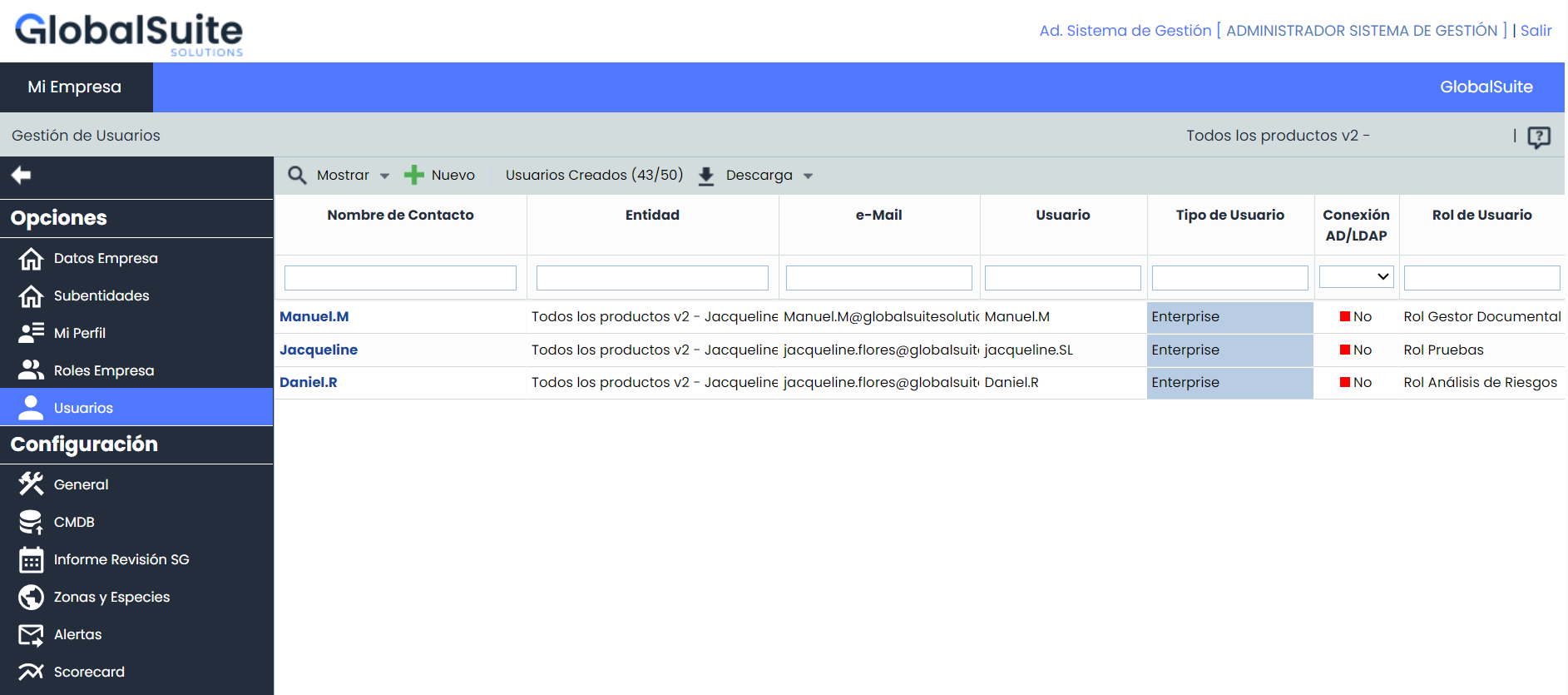The image size is (1568, 695).
Task: Open the Scorecard menu item
Action: [x=89, y=672]
